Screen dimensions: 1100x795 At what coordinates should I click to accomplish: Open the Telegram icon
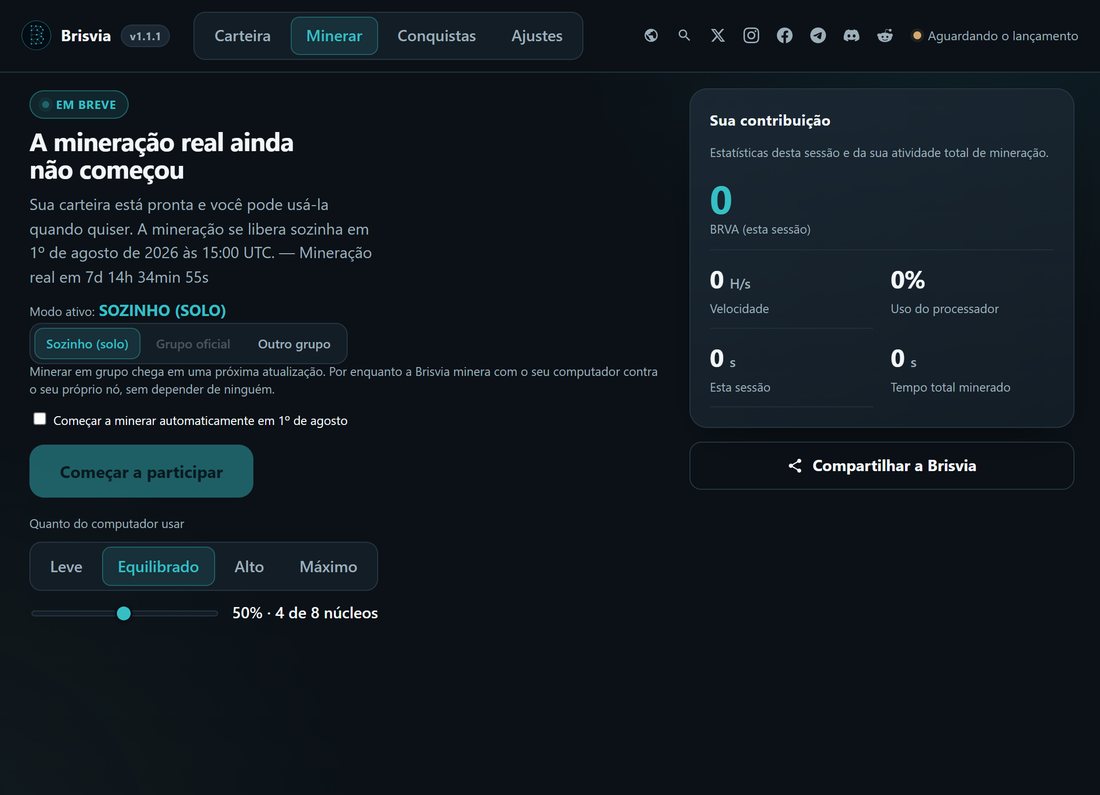pyautogui.click(x=818, y=36)
